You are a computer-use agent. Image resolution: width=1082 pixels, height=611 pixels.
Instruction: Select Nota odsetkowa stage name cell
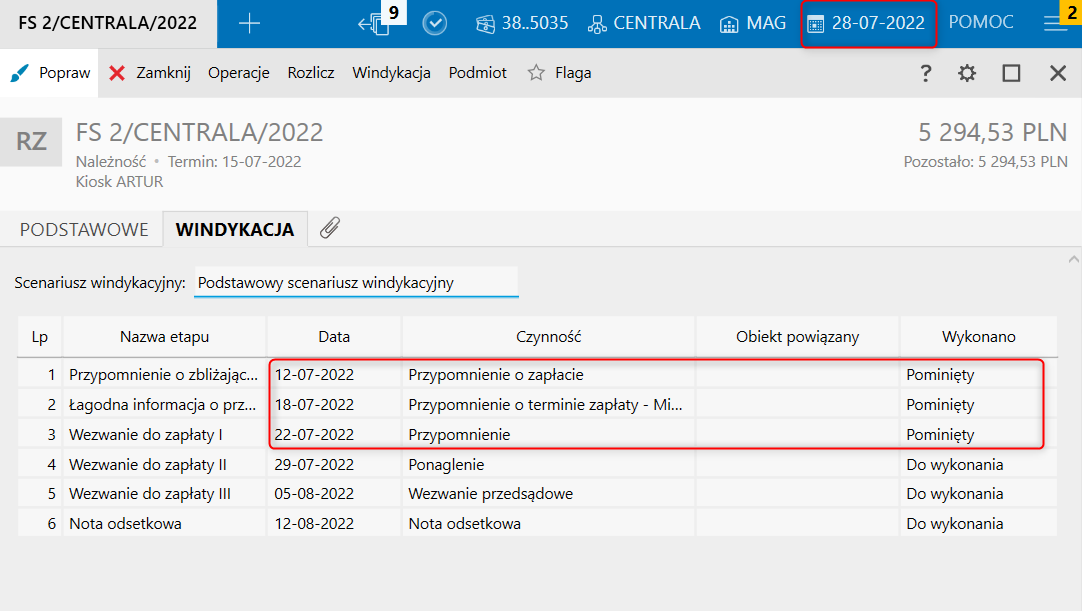[164, 523]
